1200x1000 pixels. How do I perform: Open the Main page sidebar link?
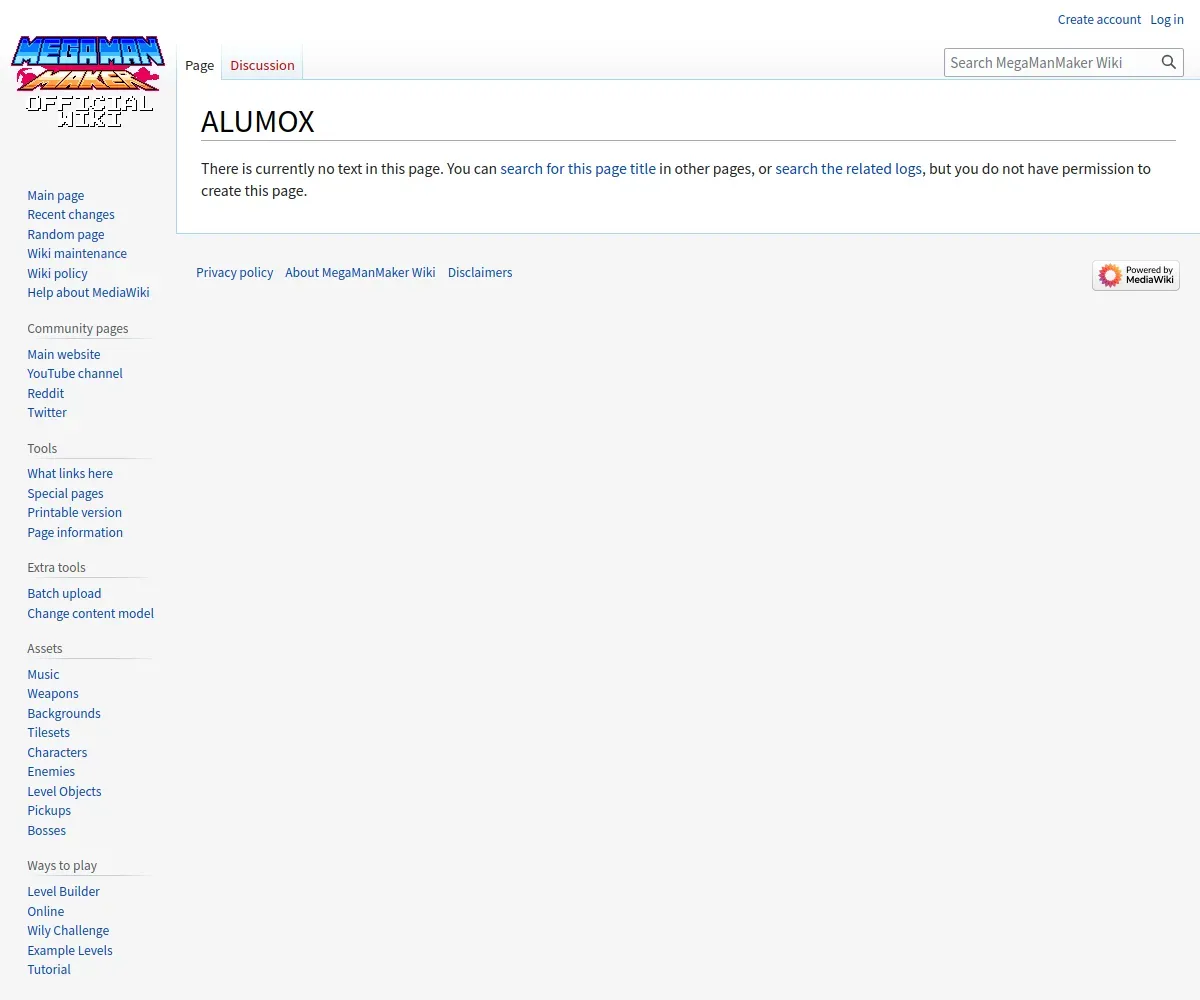(55, 195)
